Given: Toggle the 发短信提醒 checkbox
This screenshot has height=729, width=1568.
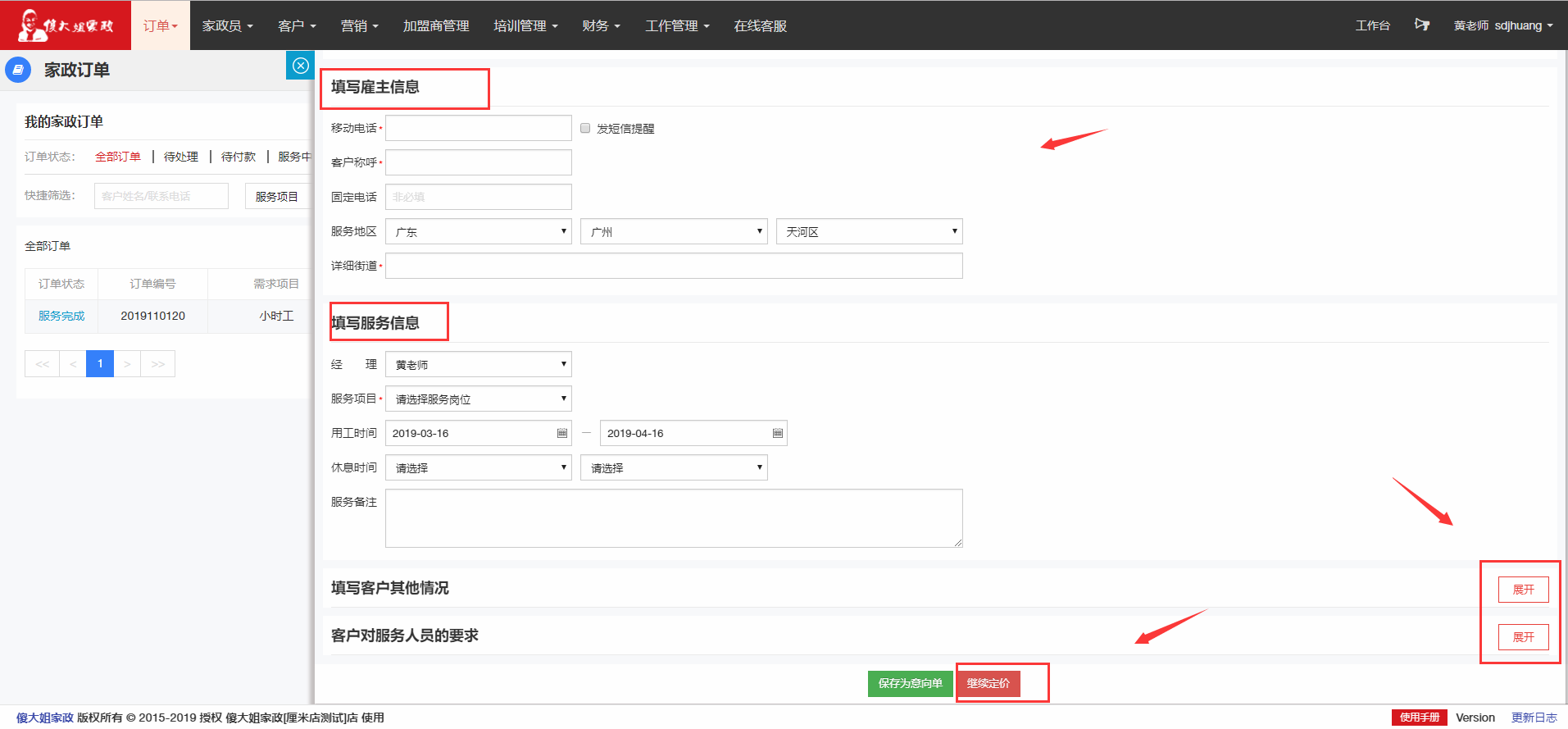Looking at the screenshot, I should click(585, 128).
